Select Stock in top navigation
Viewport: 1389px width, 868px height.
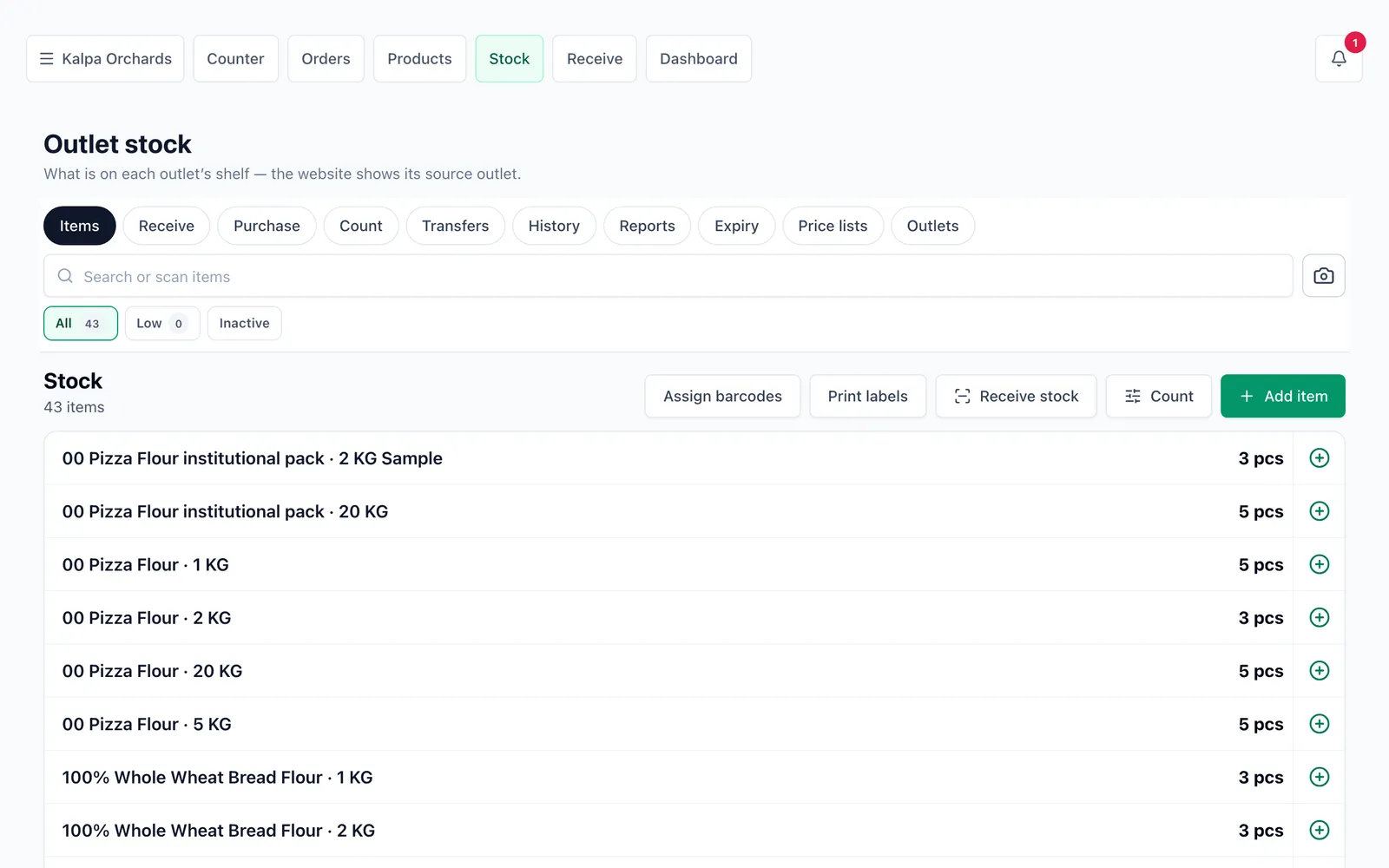(509, 58)
